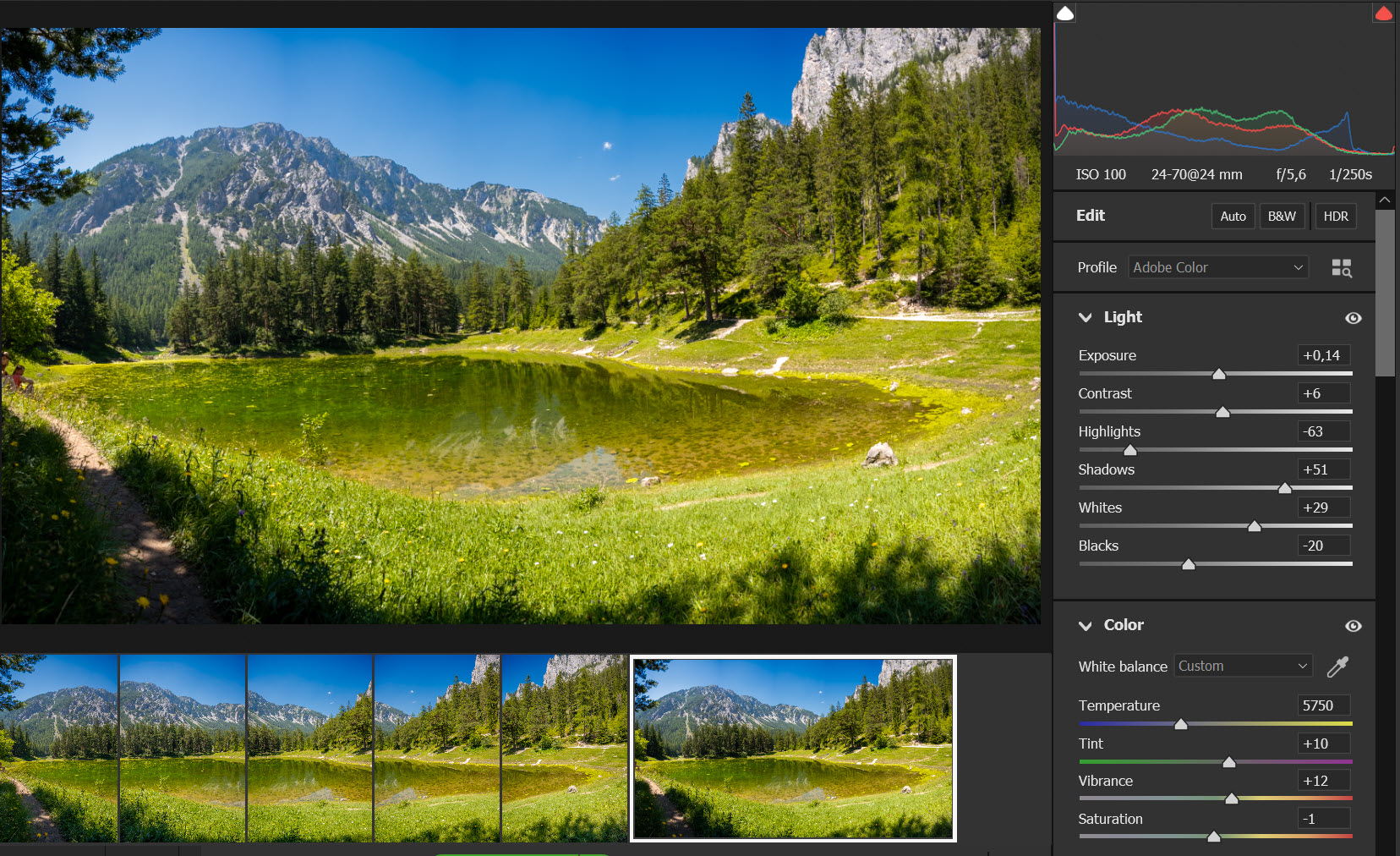
Task: Enable HDR editing mode
Action: 1335,217
